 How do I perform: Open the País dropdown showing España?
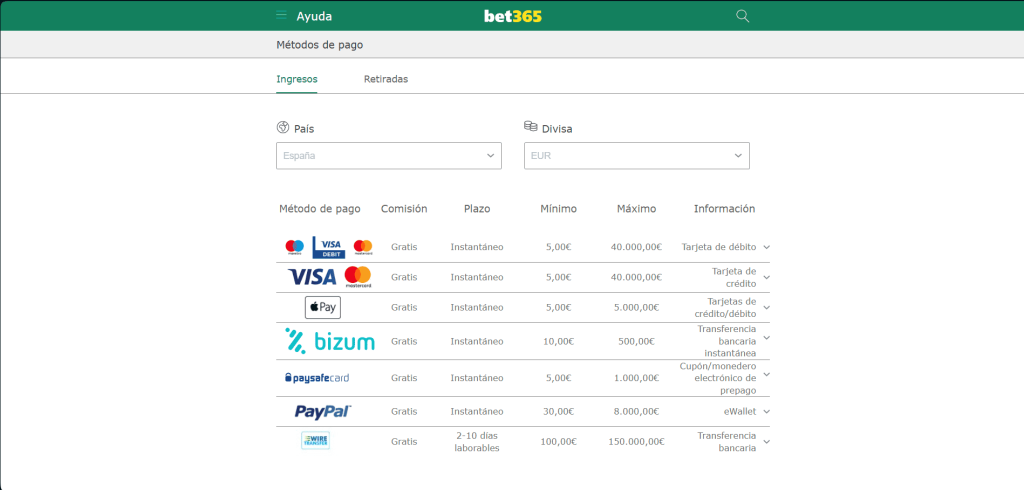pos(389,156)
